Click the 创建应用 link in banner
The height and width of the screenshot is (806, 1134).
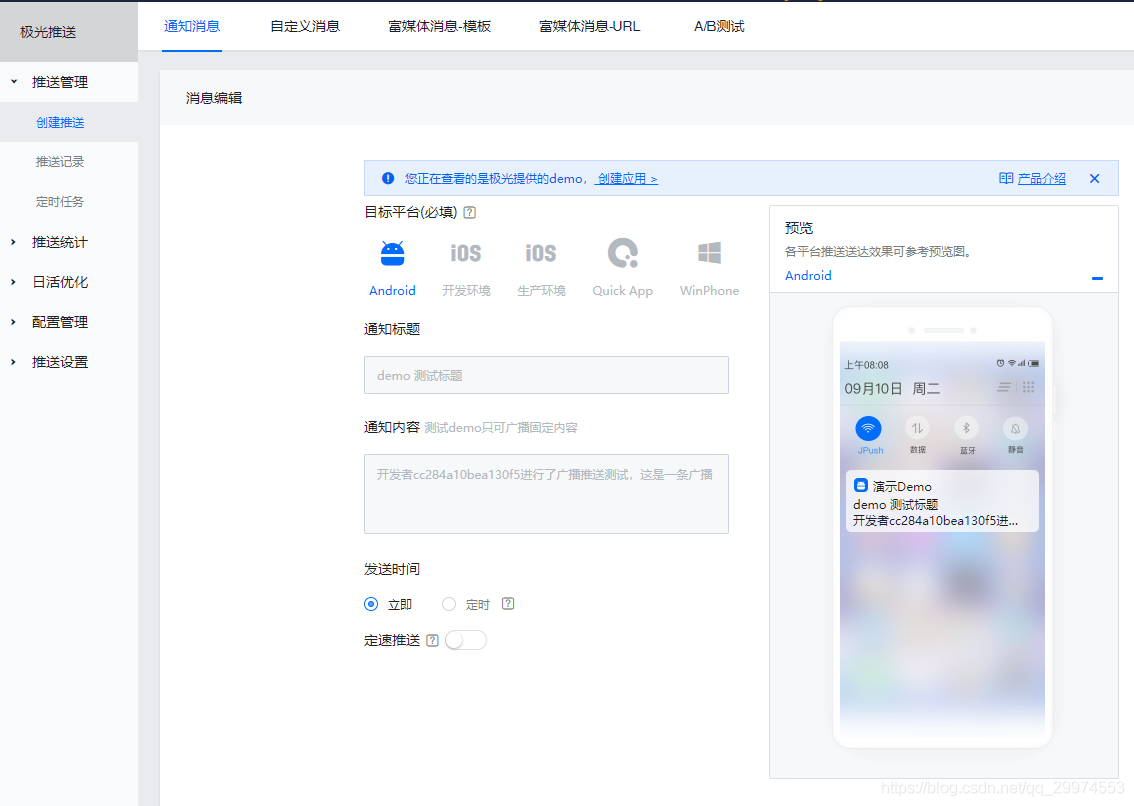pyautogui.click(x=626, y=177)
